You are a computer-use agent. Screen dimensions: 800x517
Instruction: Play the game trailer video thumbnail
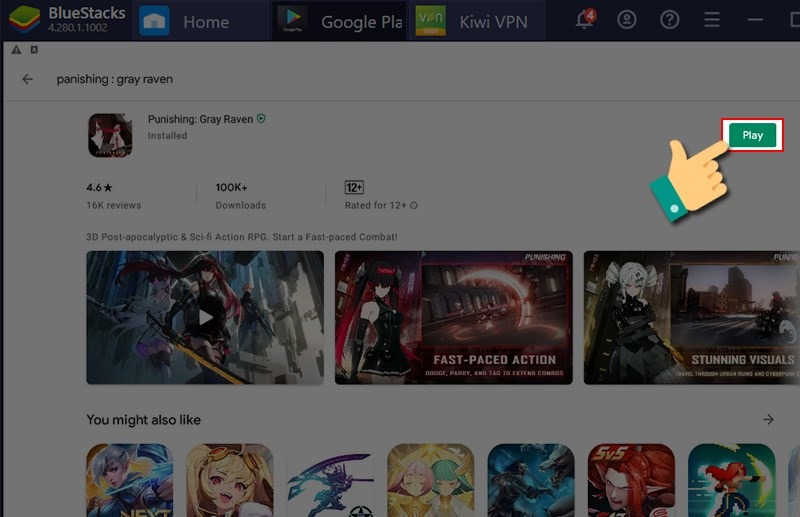(x=205, y=317)
